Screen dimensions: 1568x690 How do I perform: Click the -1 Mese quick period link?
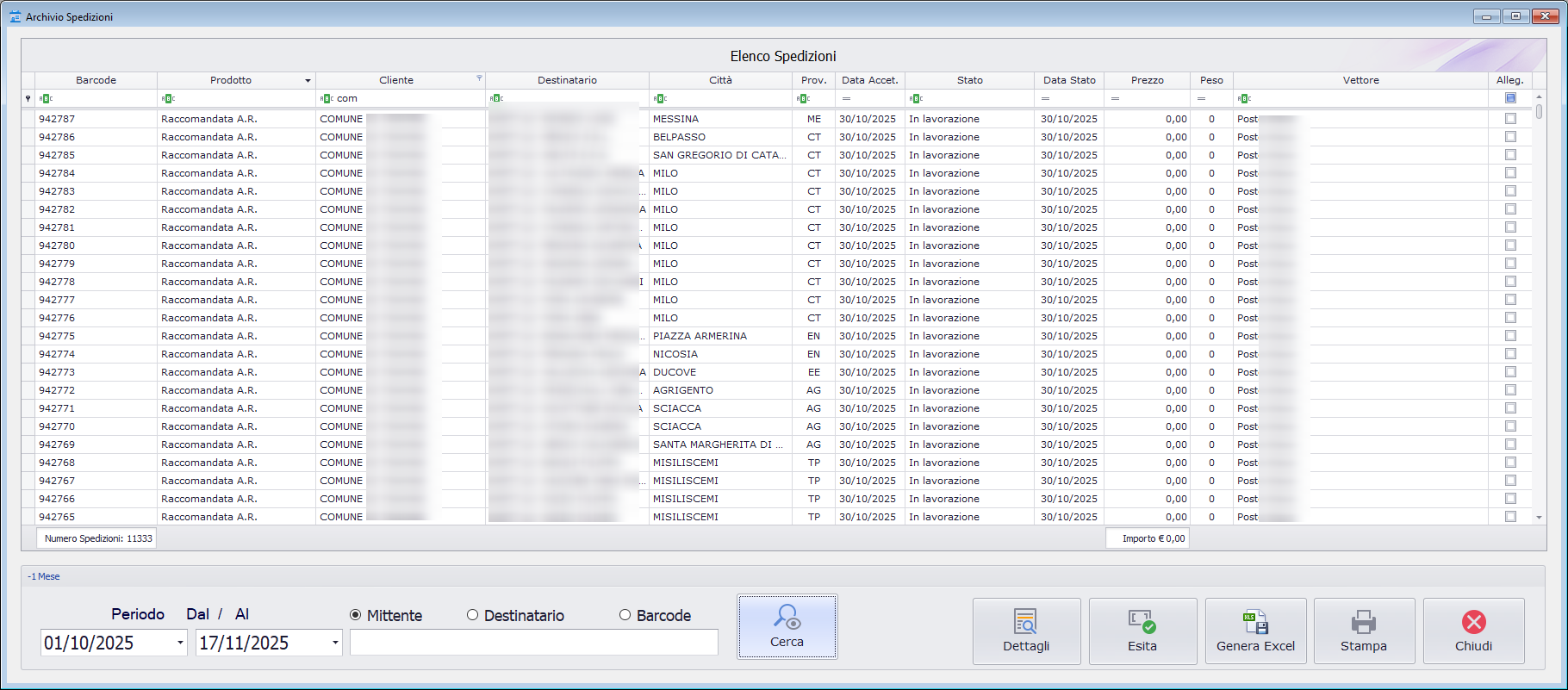(x=44, y=576)
